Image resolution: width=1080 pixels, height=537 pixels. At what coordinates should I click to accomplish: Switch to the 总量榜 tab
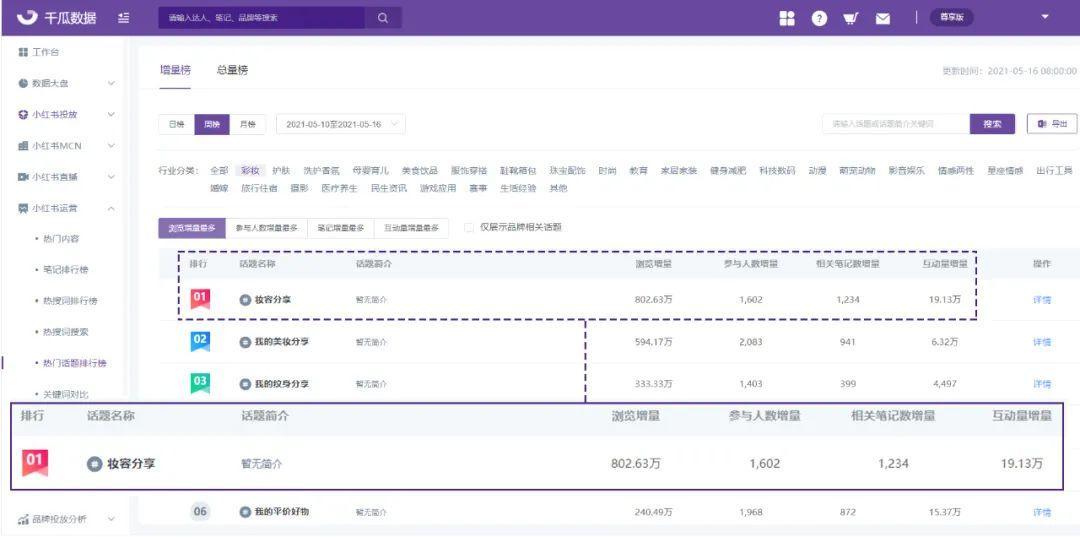232,70
